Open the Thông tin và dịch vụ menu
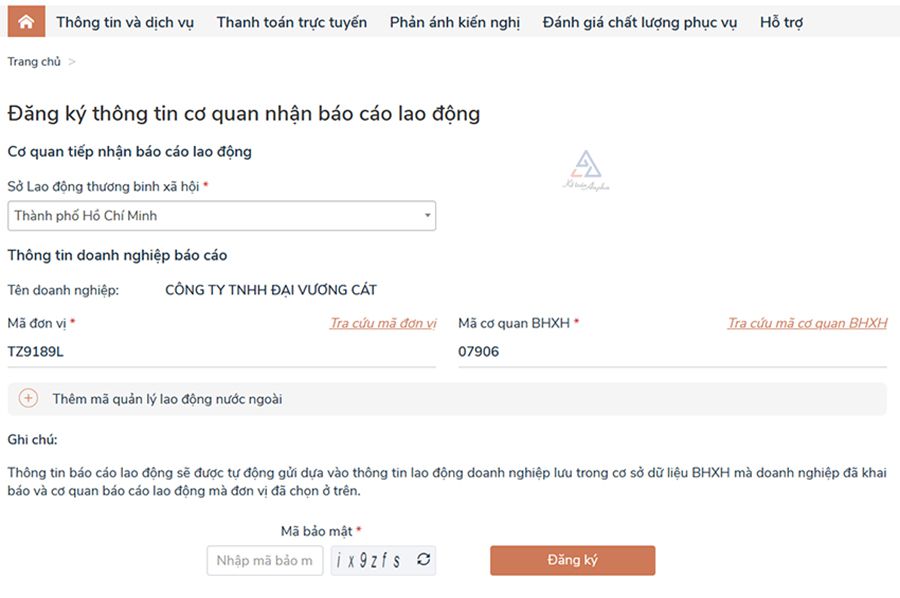 [125, 22]
